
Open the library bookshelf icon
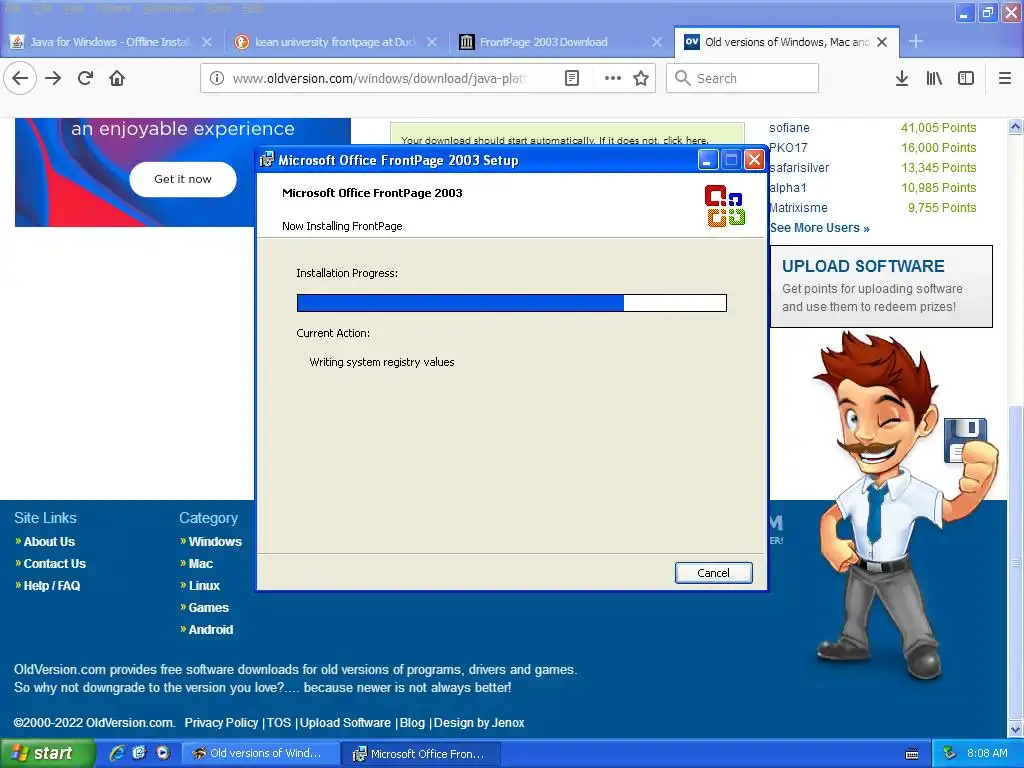934,78
